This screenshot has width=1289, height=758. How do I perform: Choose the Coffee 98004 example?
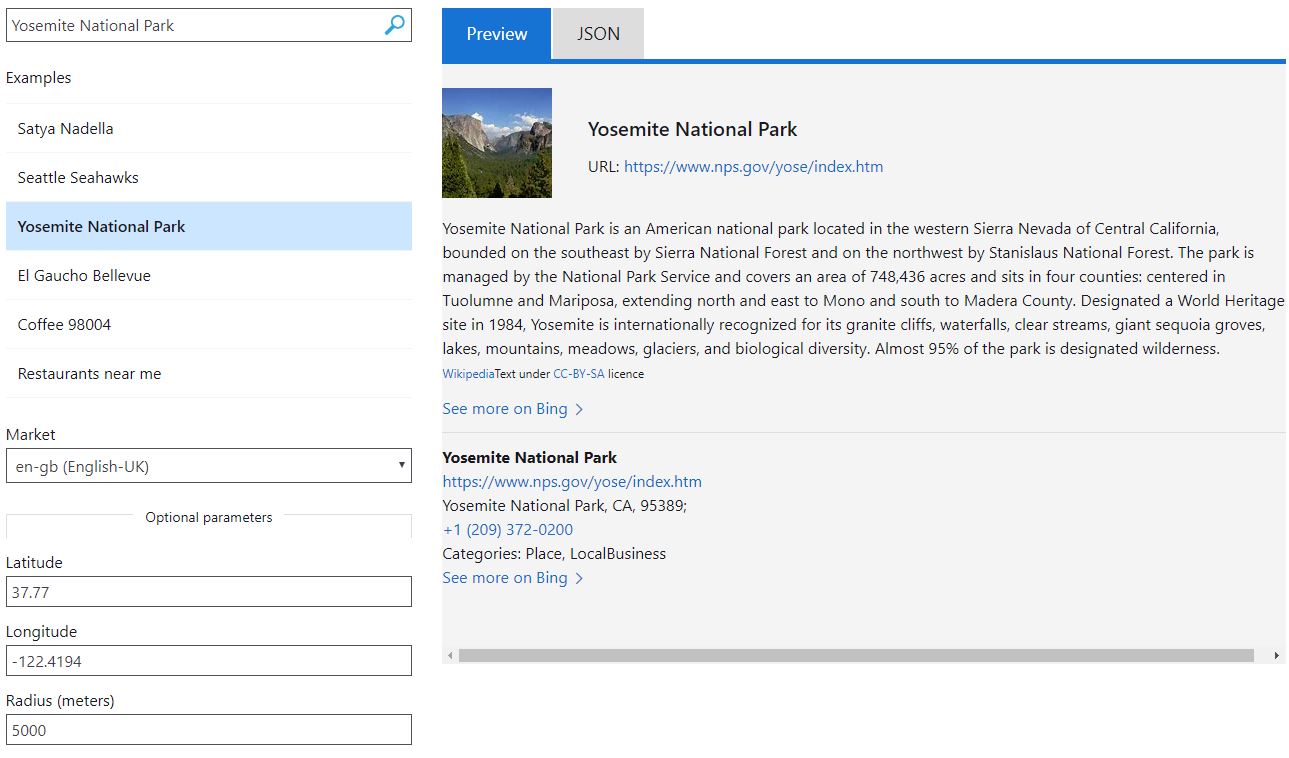[x=209, y=324]
